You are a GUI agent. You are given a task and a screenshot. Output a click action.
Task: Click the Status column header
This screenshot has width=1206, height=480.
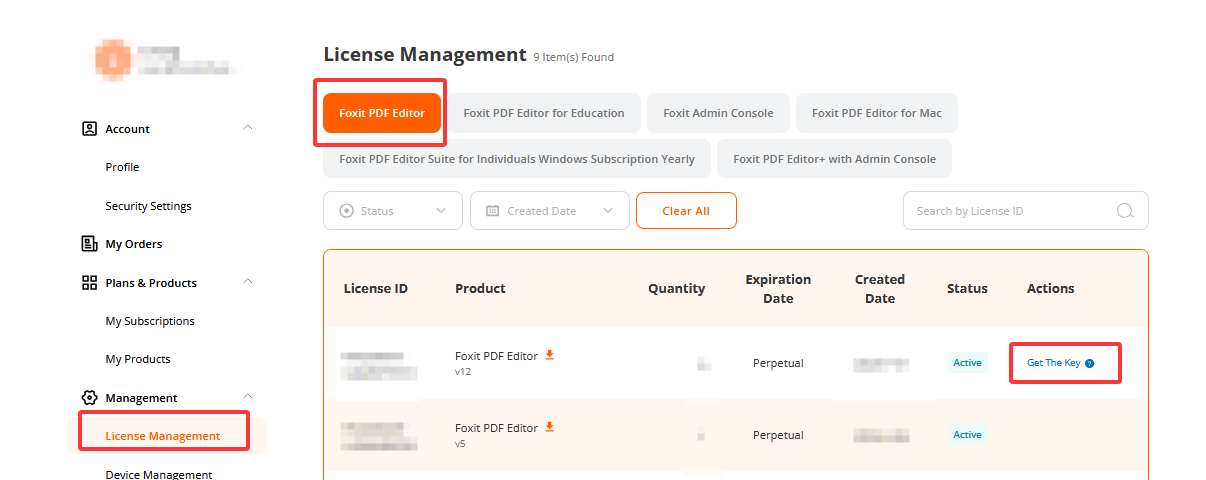(x=967, y=288)
